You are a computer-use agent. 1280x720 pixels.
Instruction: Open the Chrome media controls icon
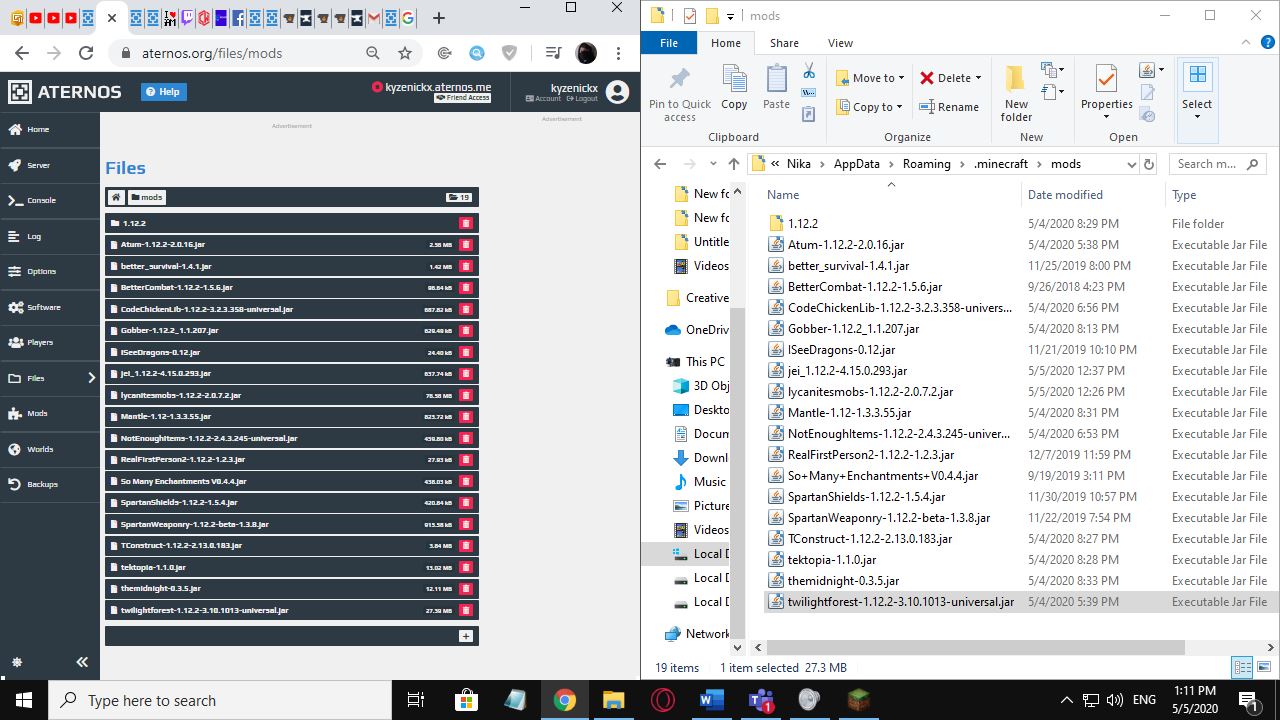pyautogui.click(x=554, y=53)
